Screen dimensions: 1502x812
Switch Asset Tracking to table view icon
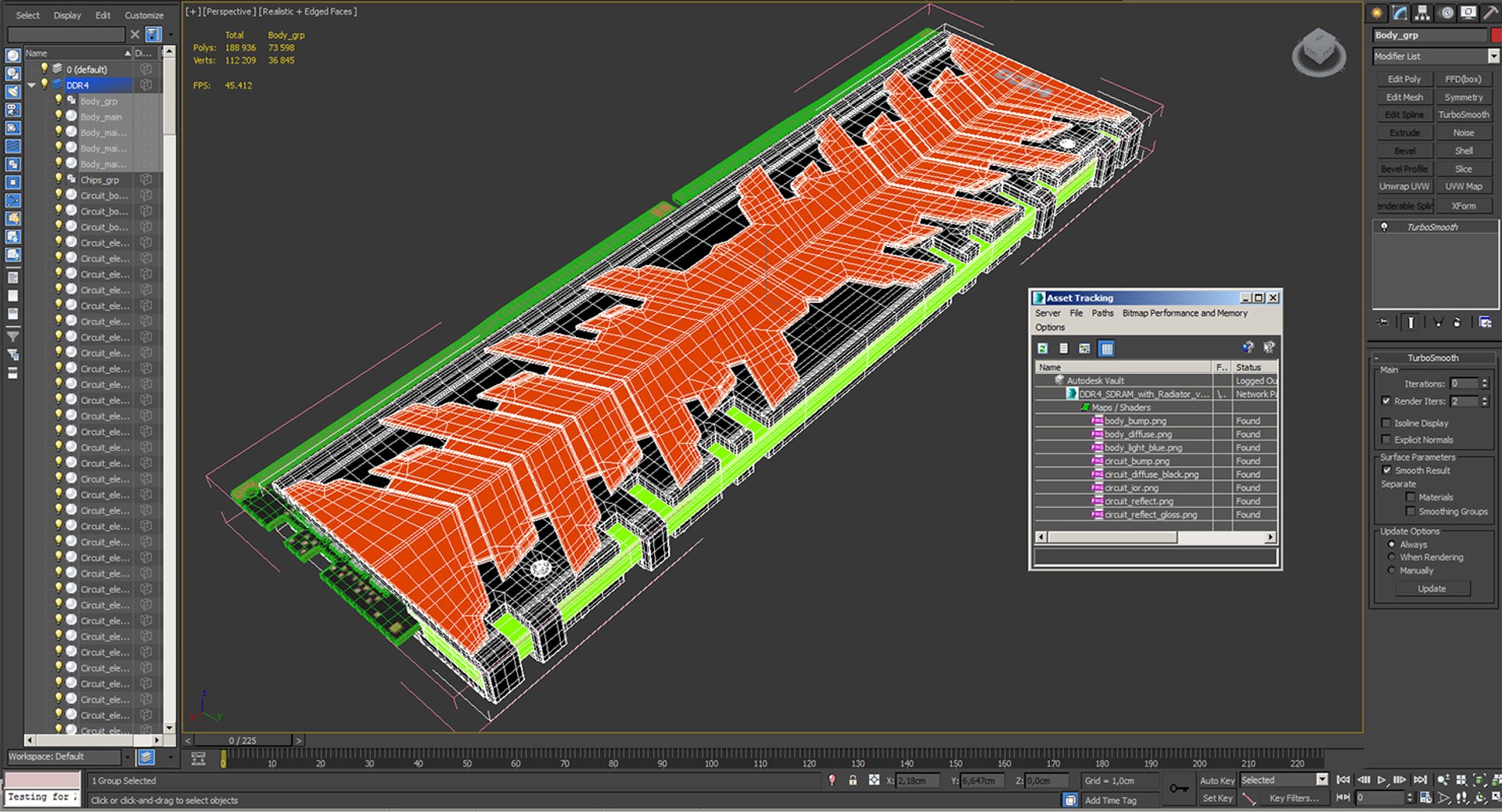(x=1106, y=348)
